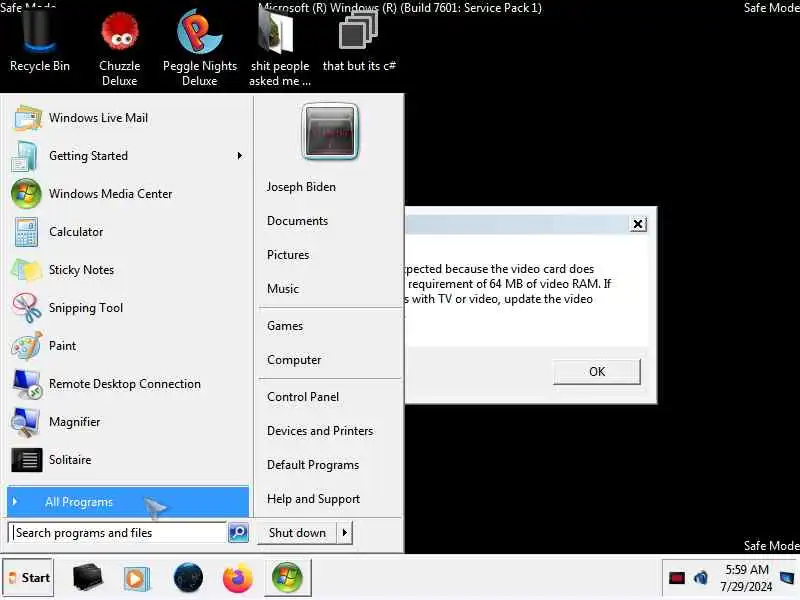Click the search magnifier button

[x=238, y=533]
